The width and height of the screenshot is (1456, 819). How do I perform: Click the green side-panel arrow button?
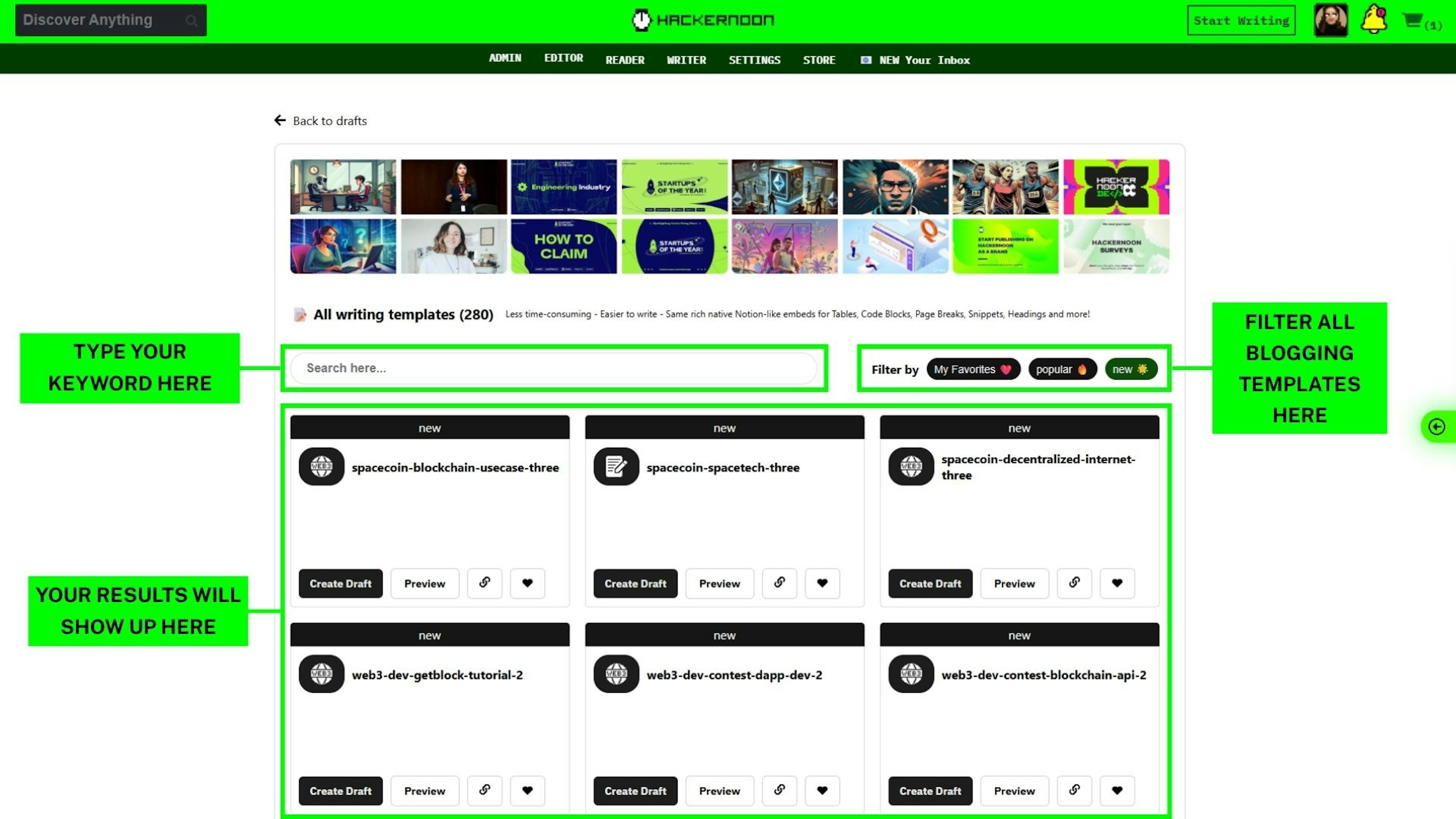pyautogui.click(x=1436, y=427)
